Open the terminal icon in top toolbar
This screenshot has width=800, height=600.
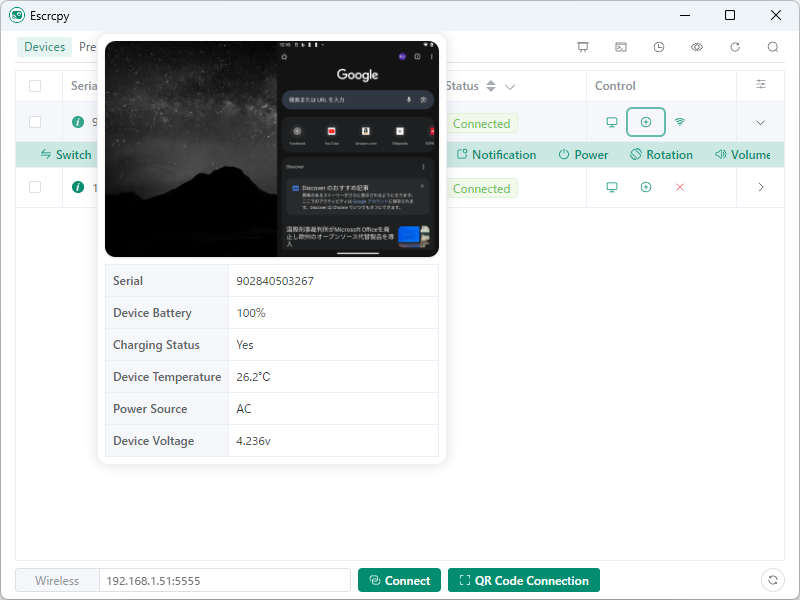pyautogui.click(x=620, y=47)
